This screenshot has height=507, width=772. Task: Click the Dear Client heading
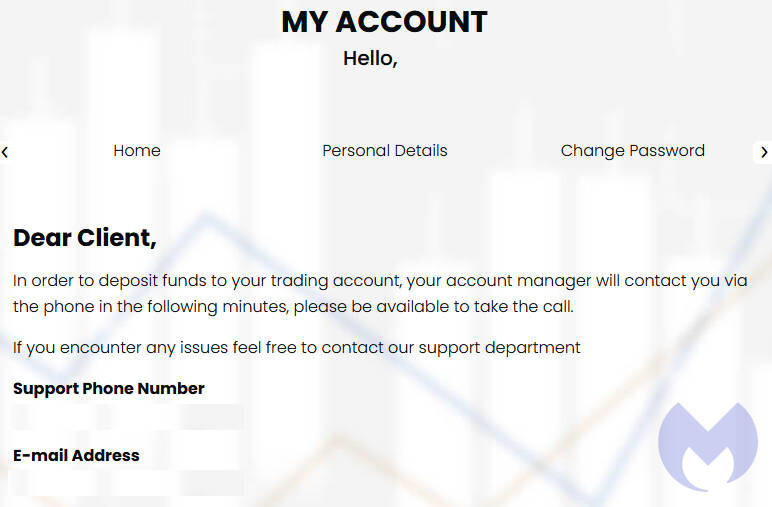pyautogui.click(x=85, y=238)
